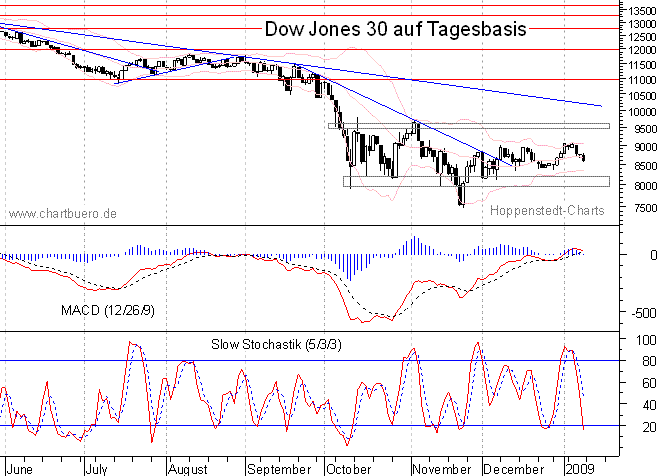This screenshot has width=660, height=476.
Task: Click the upper resistance zone rectangle near 9500
Action: [x=470, y=125]
